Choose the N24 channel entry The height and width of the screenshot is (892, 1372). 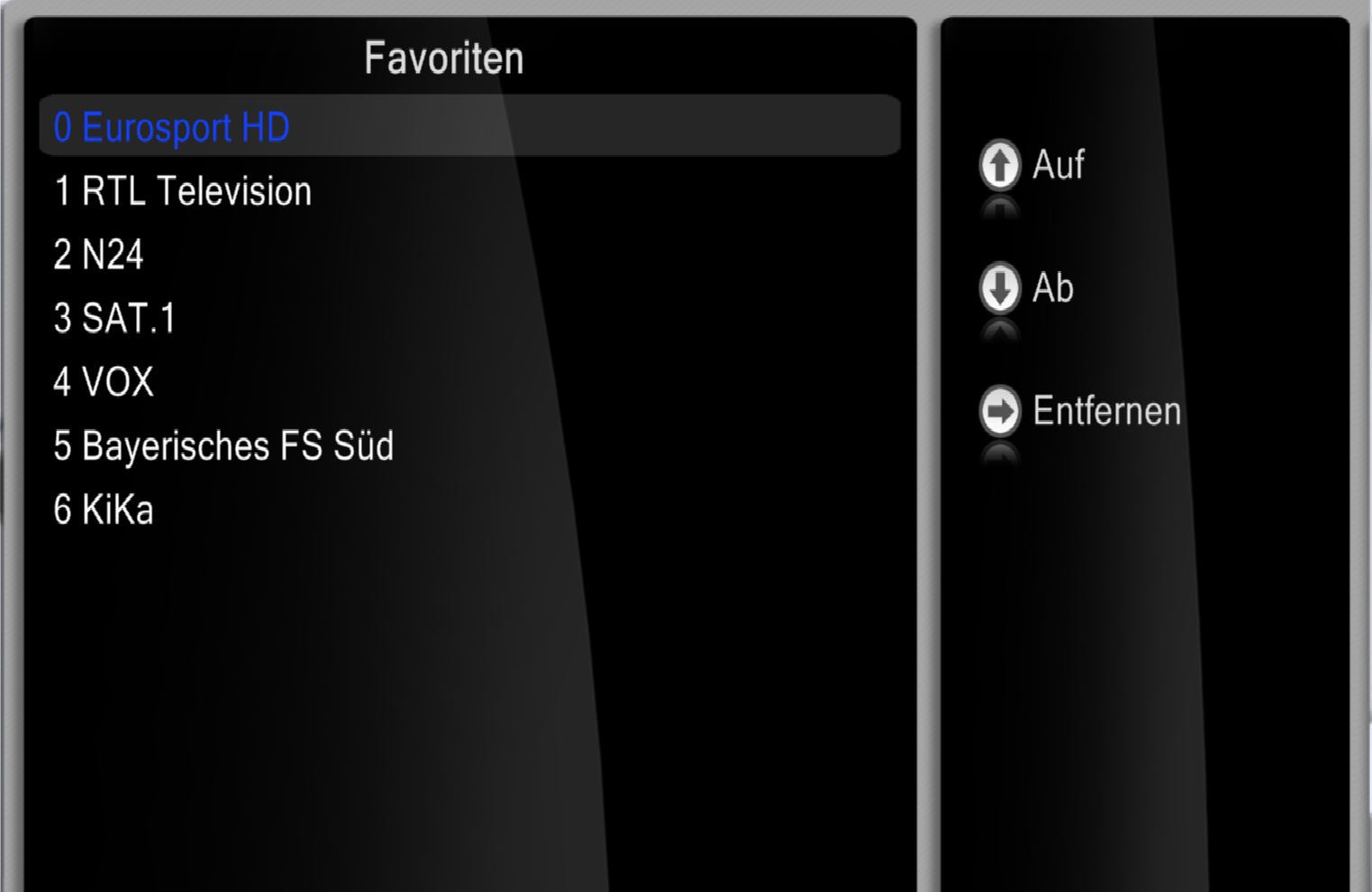point(469,255)
